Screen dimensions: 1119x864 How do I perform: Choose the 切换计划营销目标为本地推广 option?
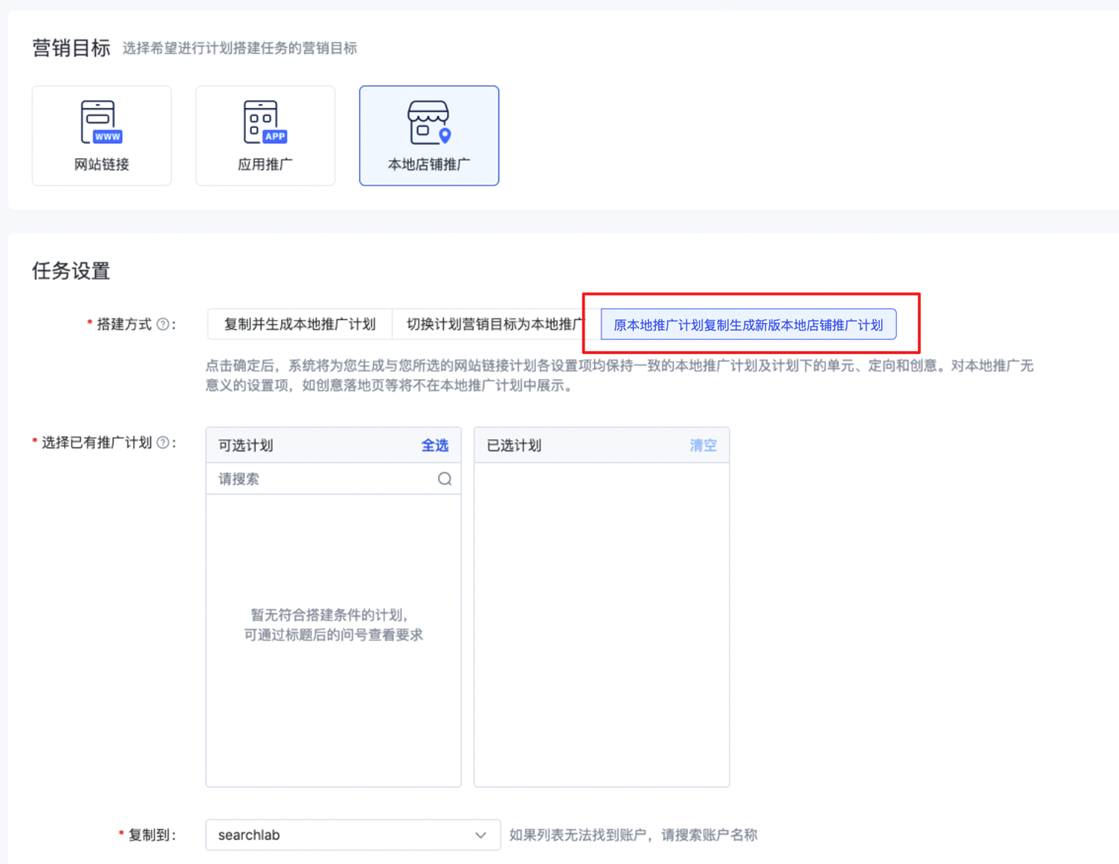494,325
